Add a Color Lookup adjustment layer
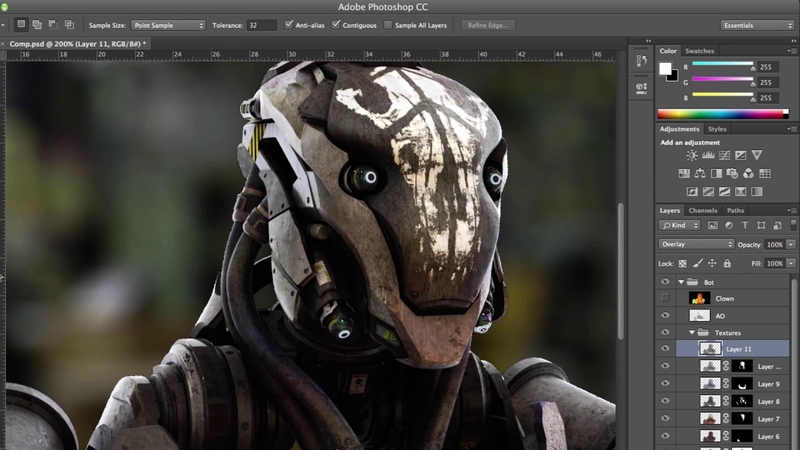This screenshot has width=800, height=450. [x=765, y=173]
